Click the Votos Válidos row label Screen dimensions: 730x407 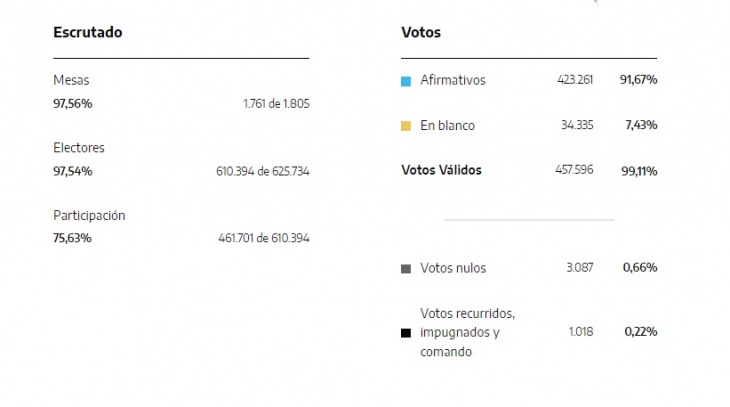click(441, 170)
